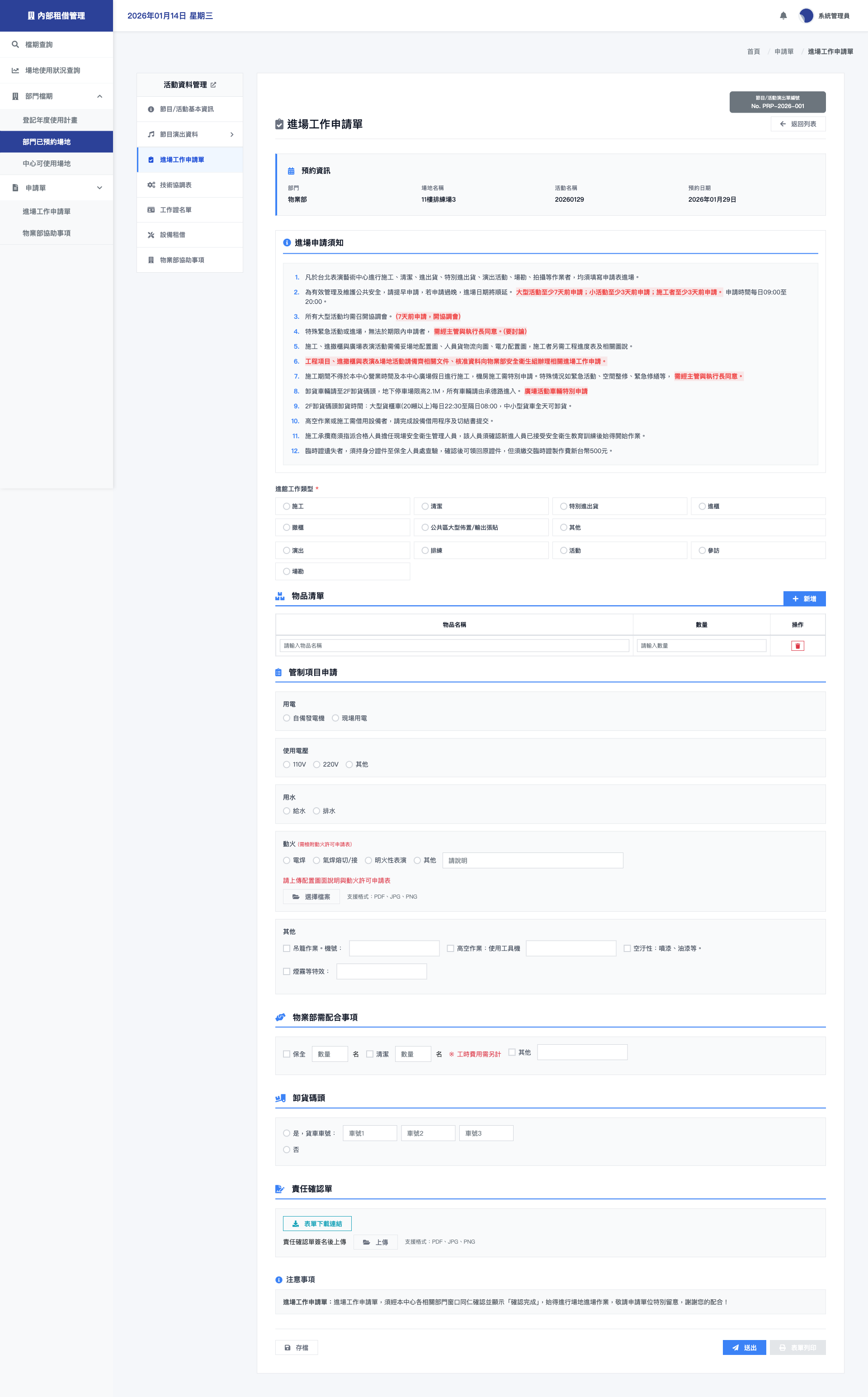Click the 新增 add item button
This screenshot has height=1397, width=868.
click(804, 599)
